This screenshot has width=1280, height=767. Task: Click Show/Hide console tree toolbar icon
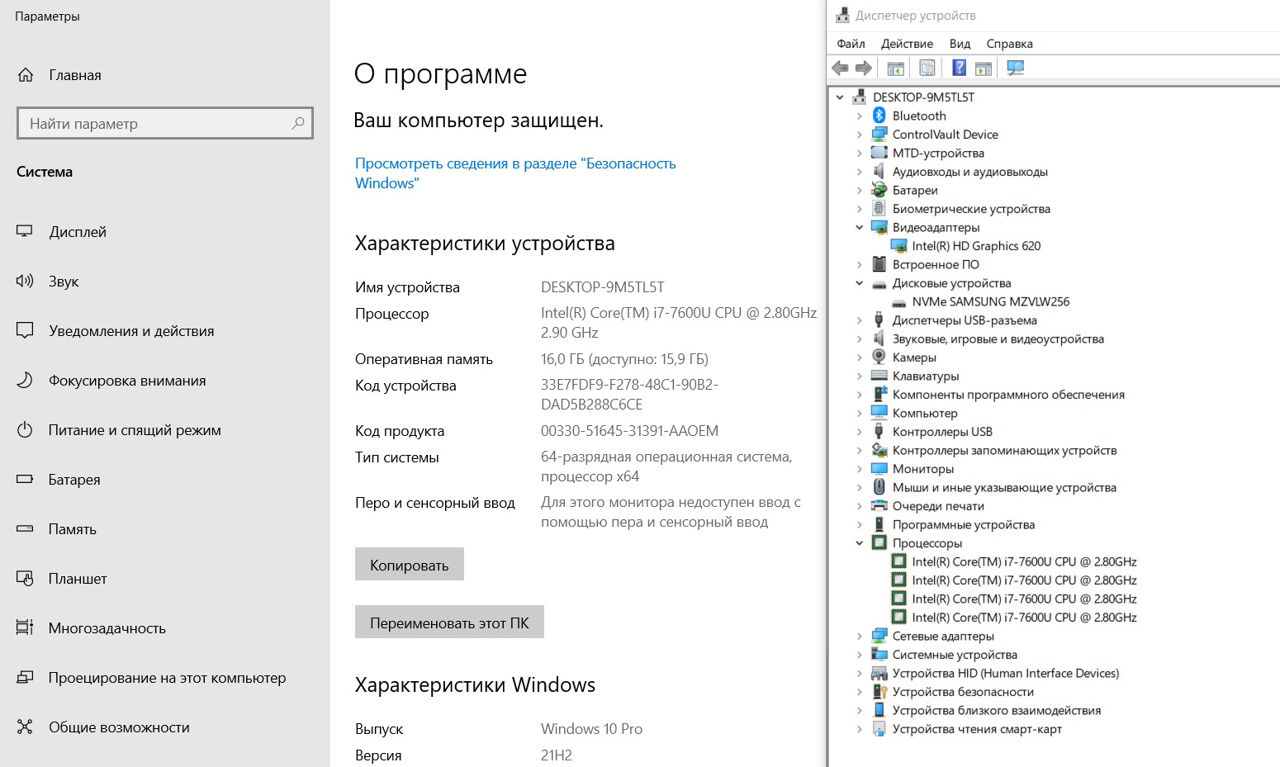(x=896, y=68)
